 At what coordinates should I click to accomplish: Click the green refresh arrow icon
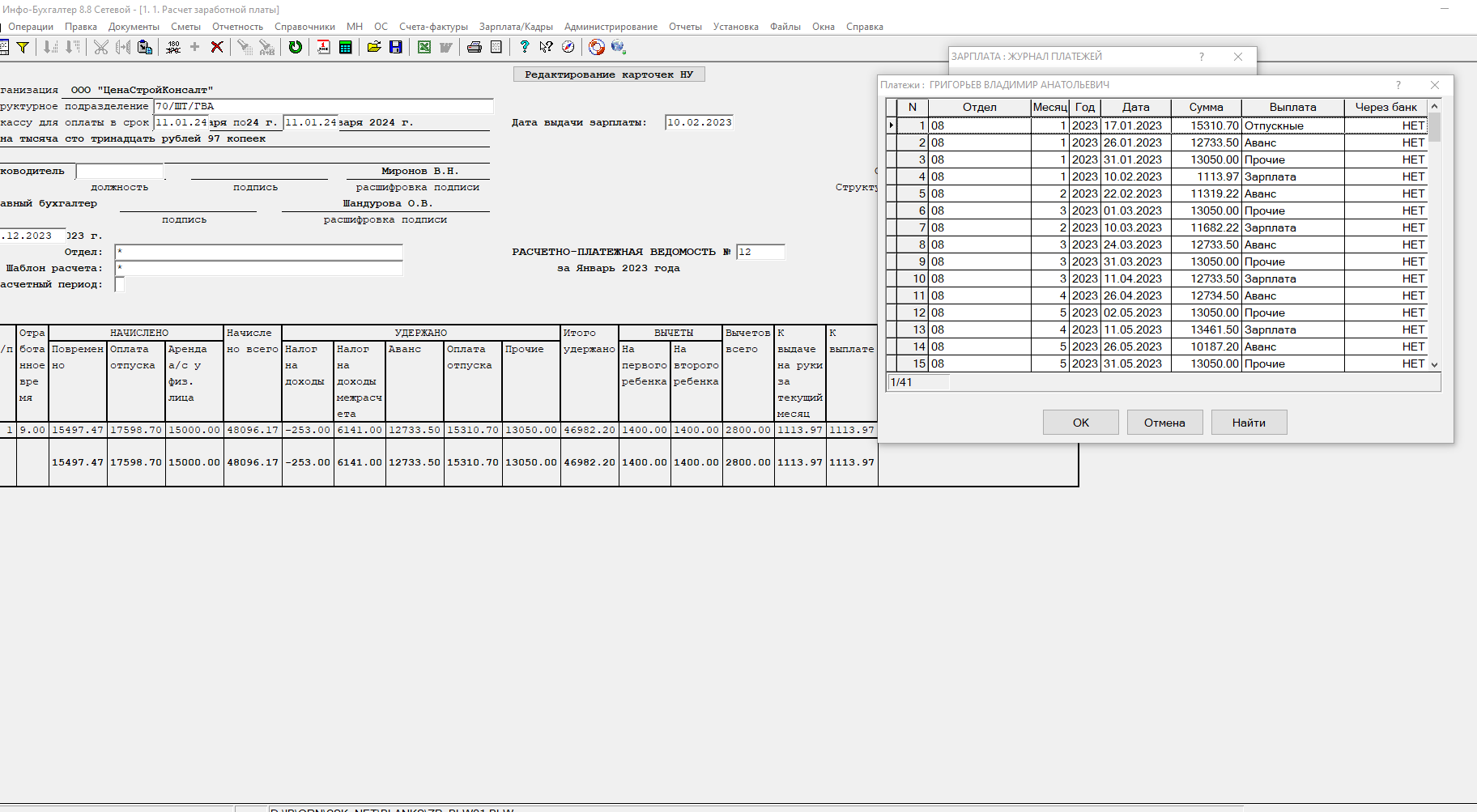pos(296,47)
